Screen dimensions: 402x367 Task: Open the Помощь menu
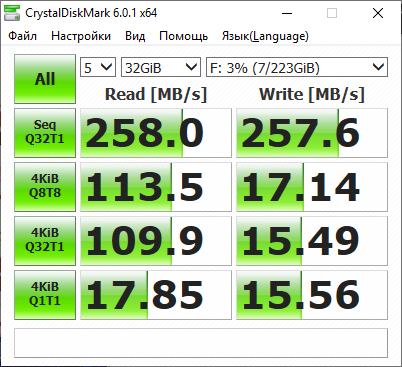pos(184,36)
